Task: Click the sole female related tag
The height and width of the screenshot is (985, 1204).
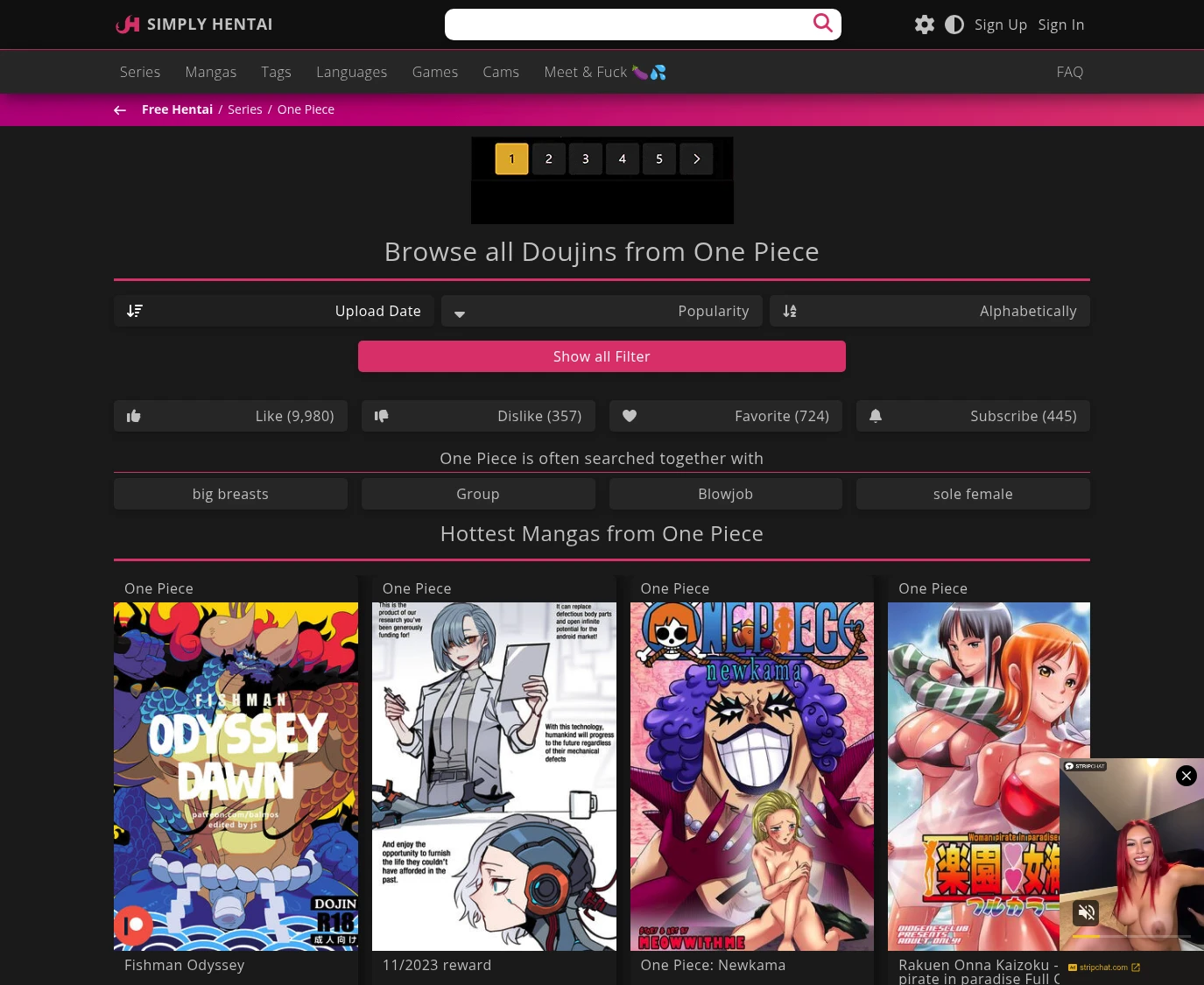Action: (x=973, y=494)
